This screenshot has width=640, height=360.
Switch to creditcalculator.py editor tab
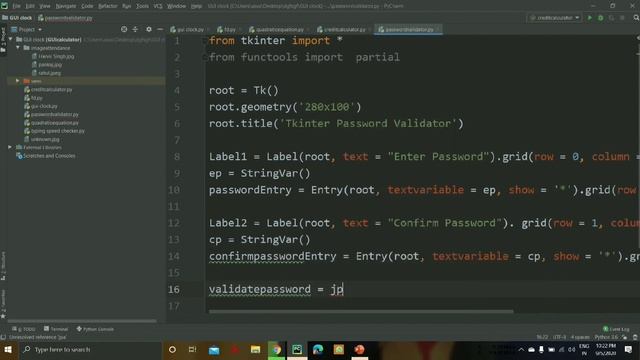[x=343, y=29]
